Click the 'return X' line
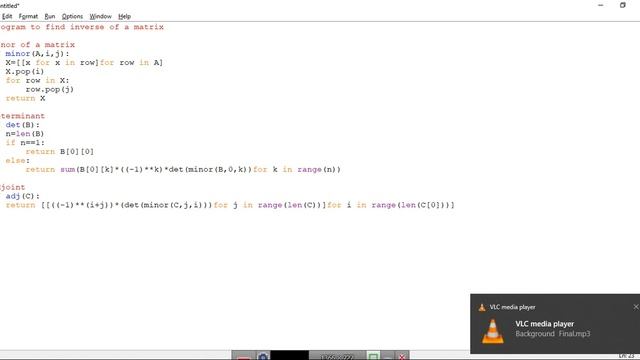The width and height of the screenshot is (640, 360). tap(25, 98)
